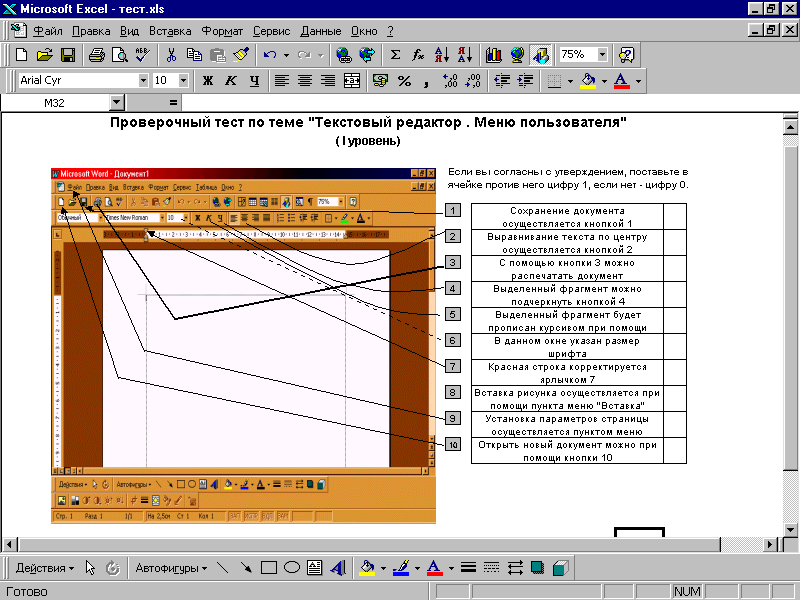800x600 pixels.
Task: Apply currency style icon
Action: coord(380,81)
